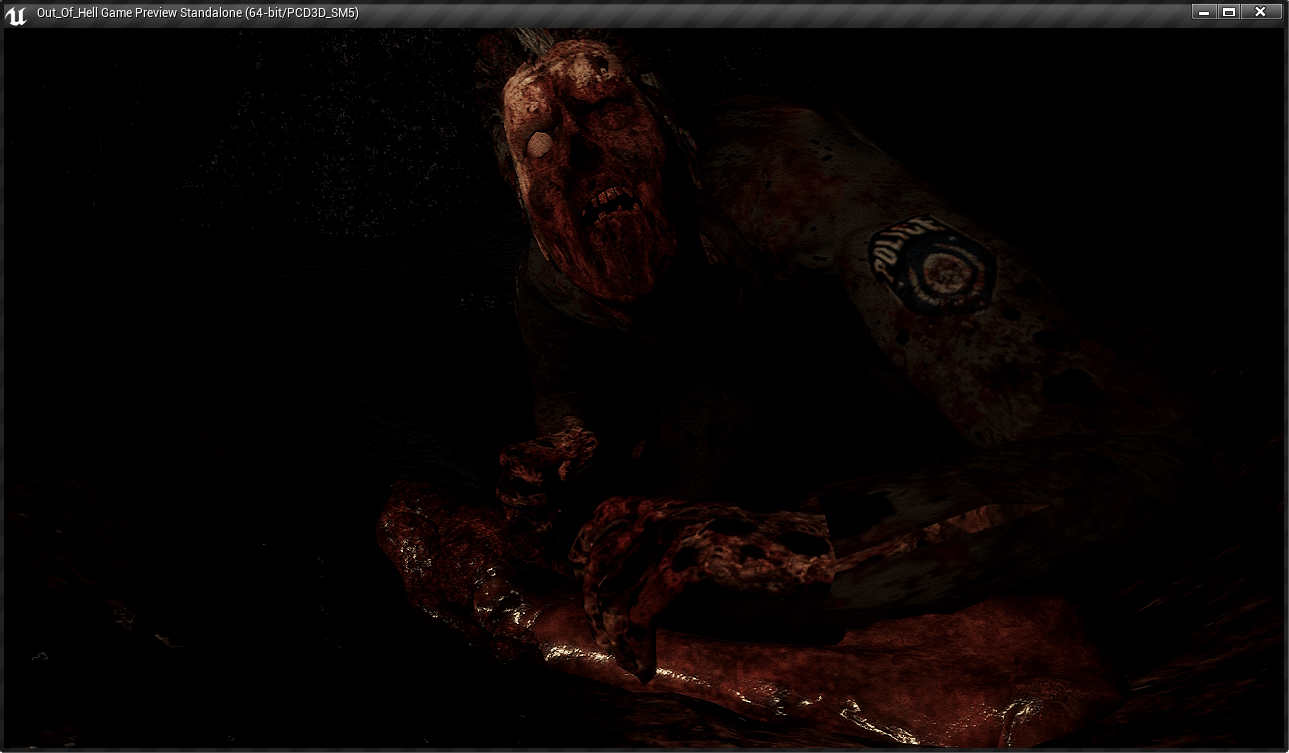Click the Unreal Engine logo icon
The height and width of the screenshot is (753, 1289).
pos(16,13)
